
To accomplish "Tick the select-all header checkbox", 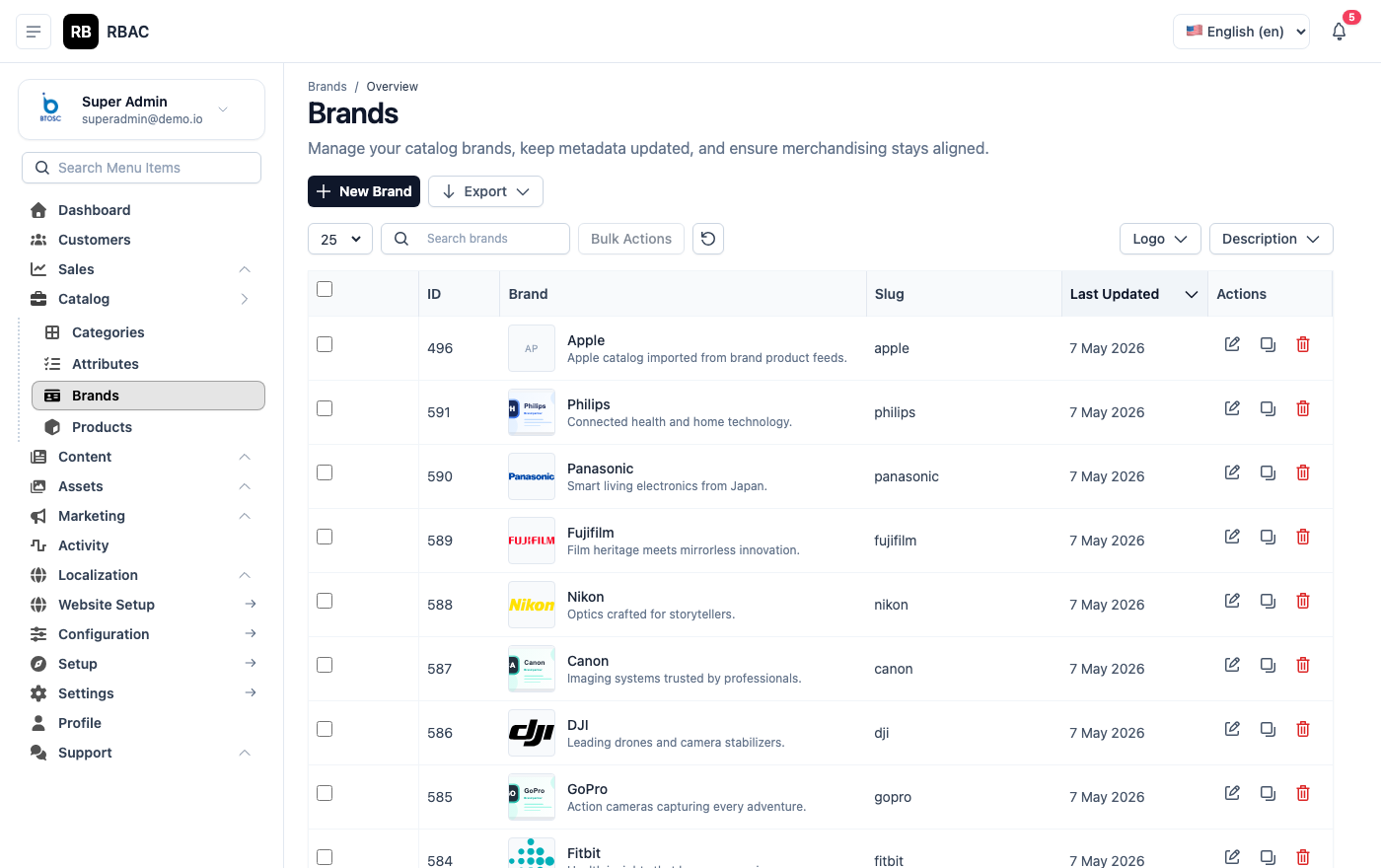I will coord(325,289).
